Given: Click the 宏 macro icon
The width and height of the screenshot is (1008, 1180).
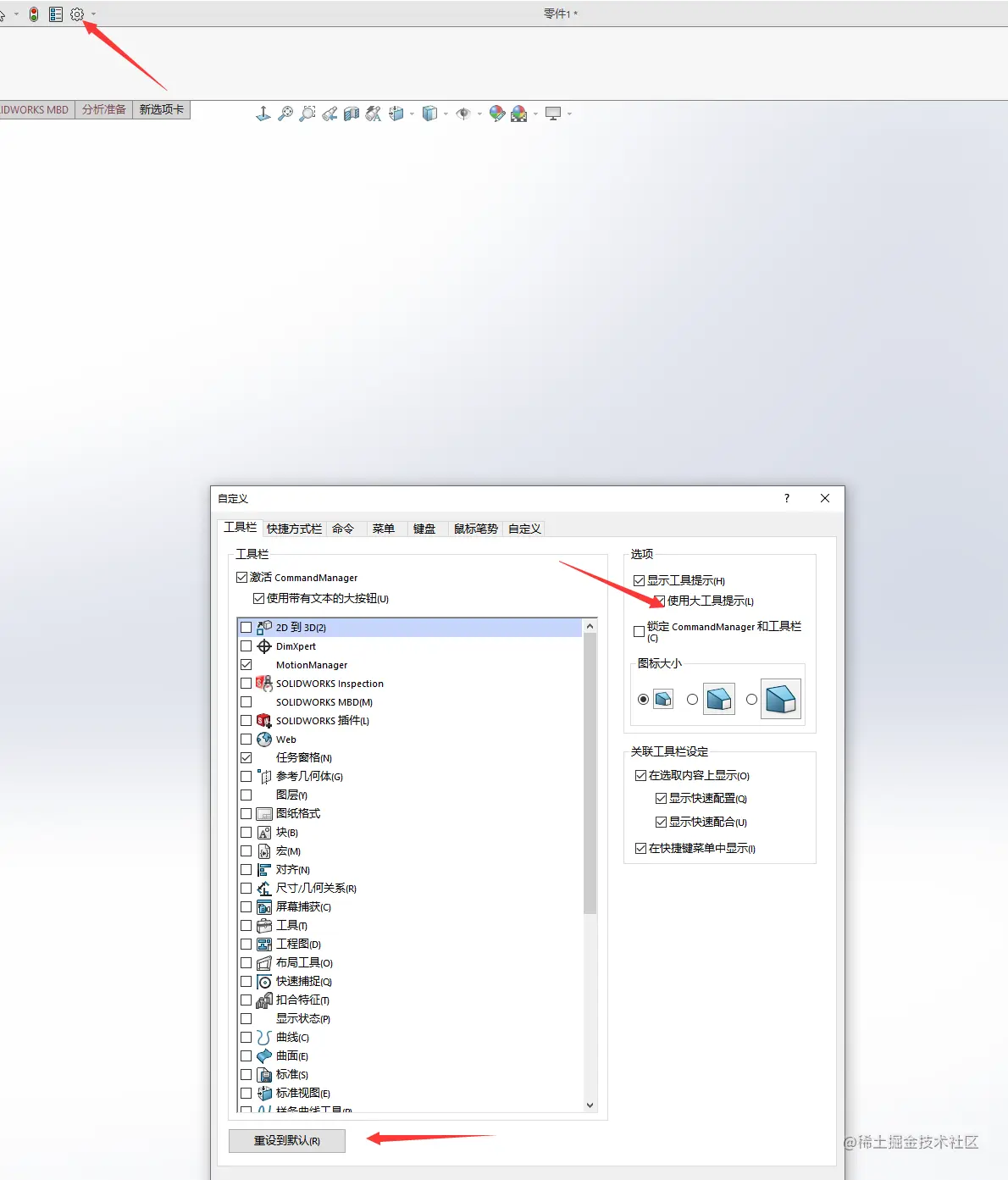Looking at the screenshot, I should [x=264, y=851].
